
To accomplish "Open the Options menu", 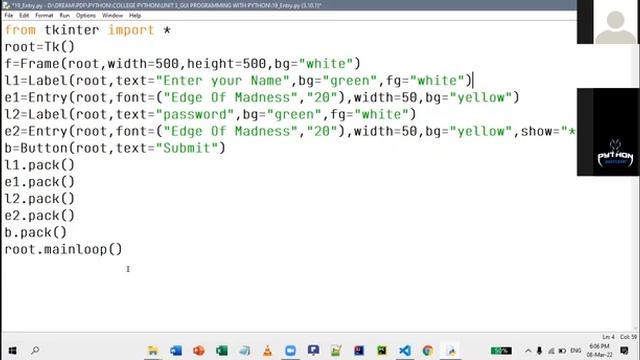I will point(86,16).
